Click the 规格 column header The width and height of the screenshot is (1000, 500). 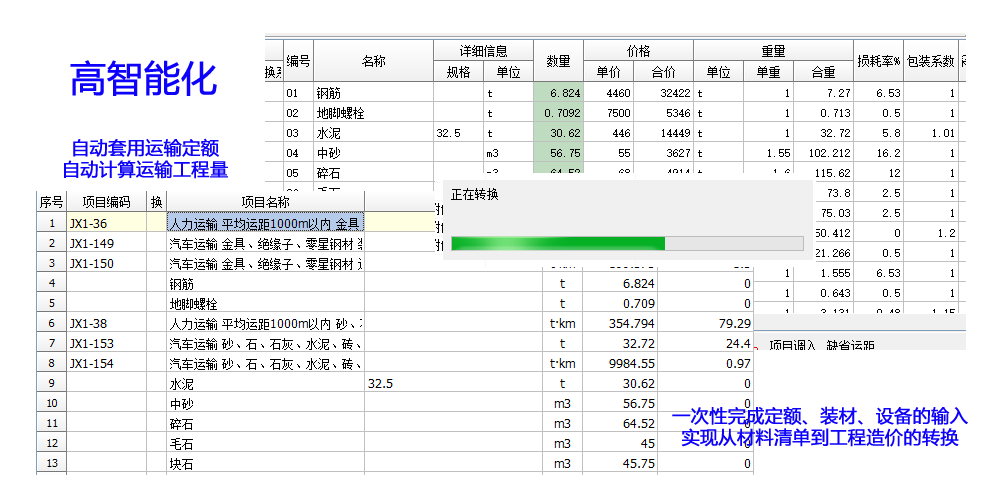click(458, 72)
